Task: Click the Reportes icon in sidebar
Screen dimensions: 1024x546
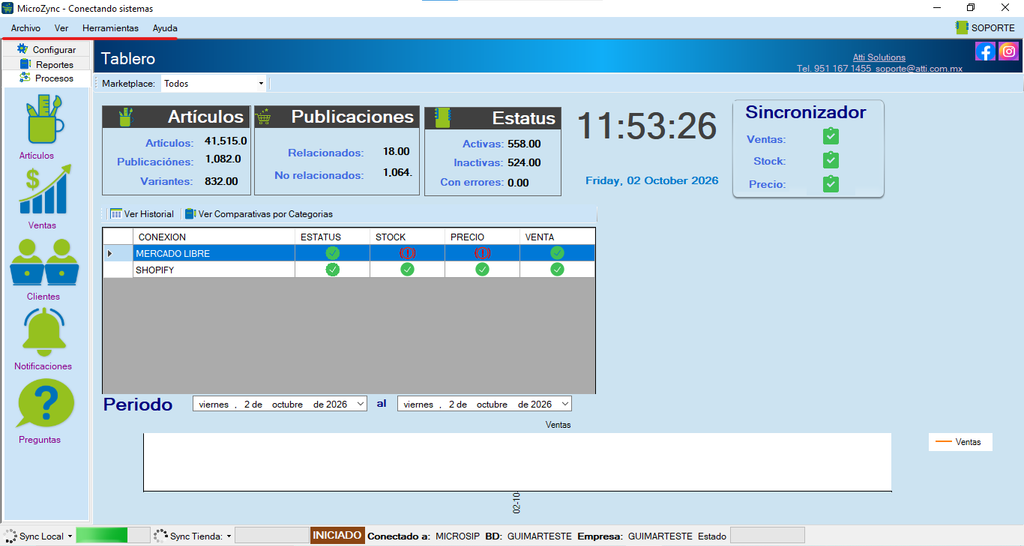Action: point(25,64)
